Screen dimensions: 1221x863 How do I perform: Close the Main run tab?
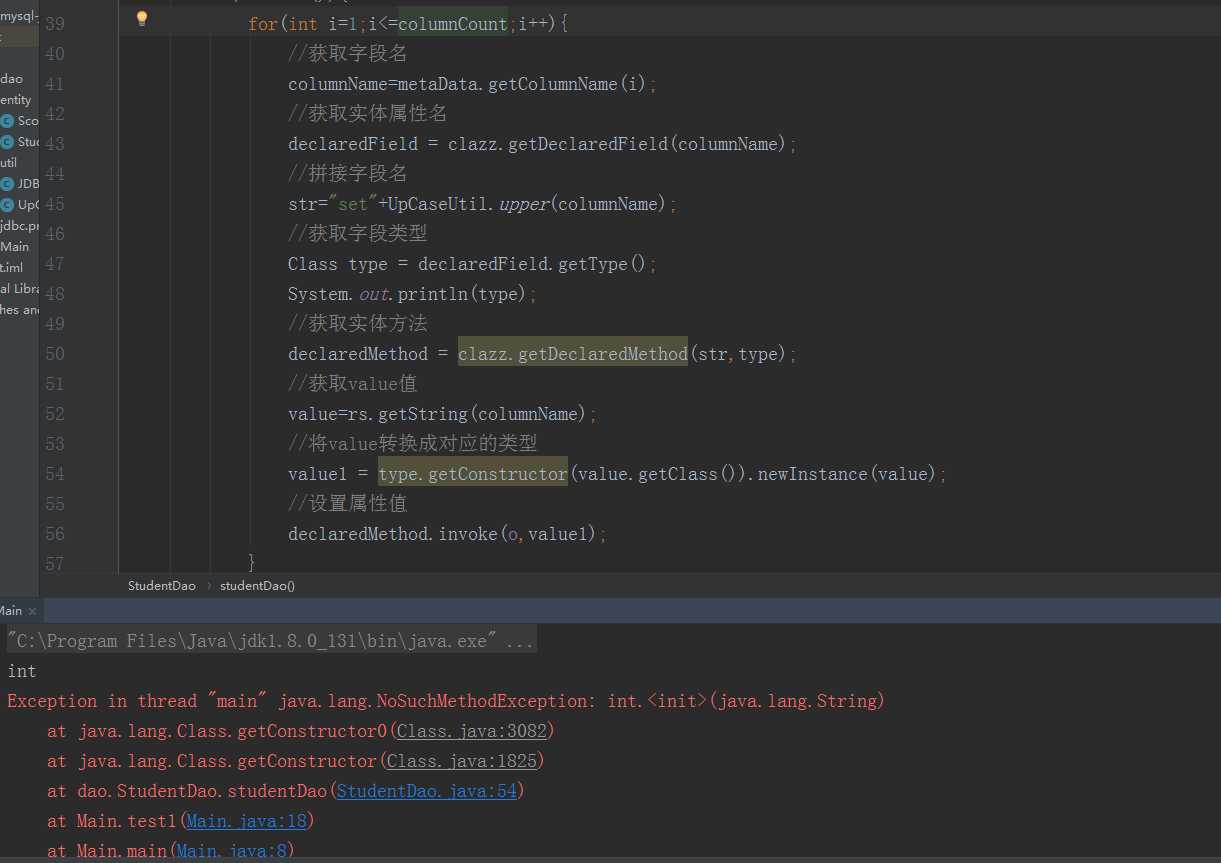[32, 611]
